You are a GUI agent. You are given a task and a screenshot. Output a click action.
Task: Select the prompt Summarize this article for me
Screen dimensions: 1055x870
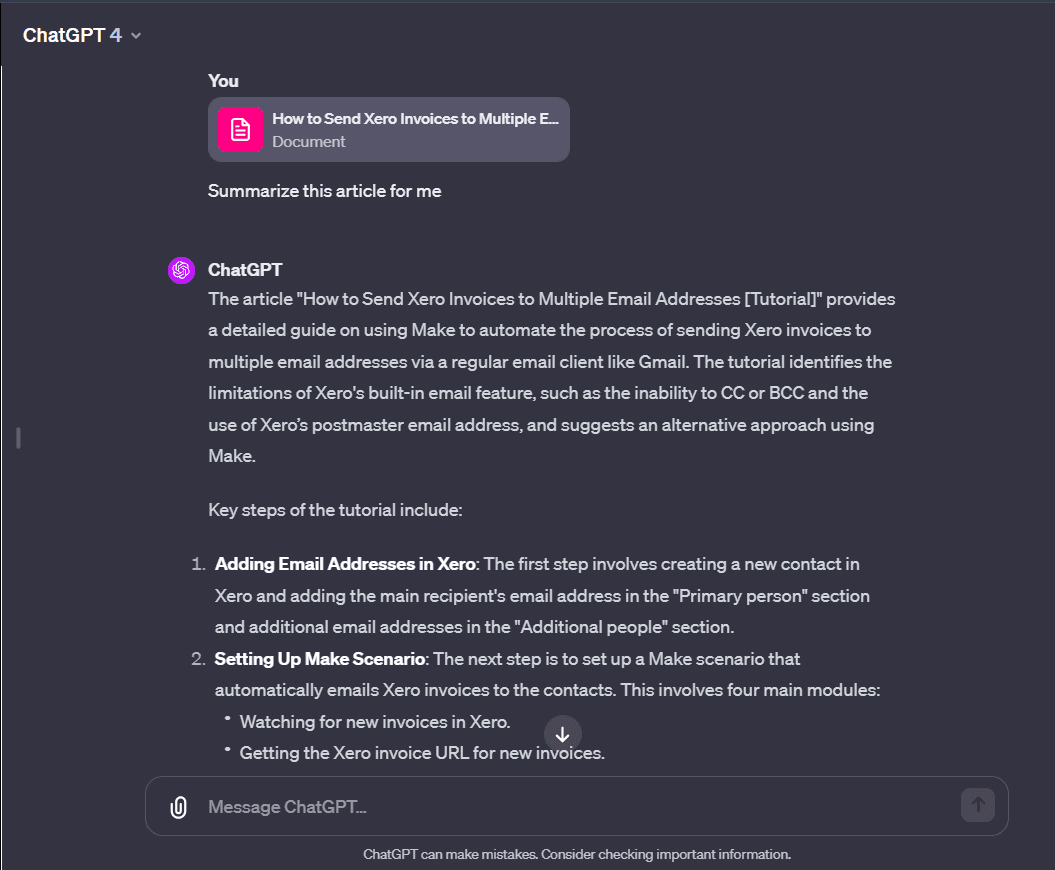click(x=324, y=191)
